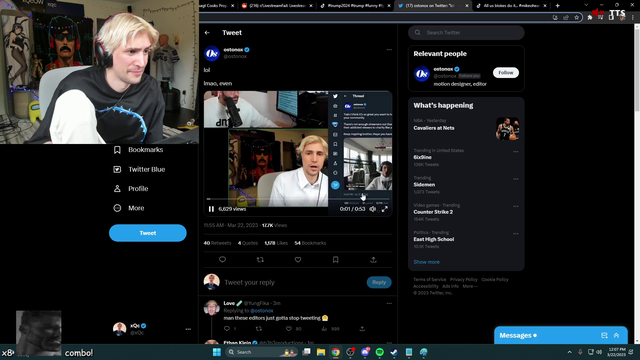
Task: Open Steam from the taskbar
Action: click(x=394, y=352)
